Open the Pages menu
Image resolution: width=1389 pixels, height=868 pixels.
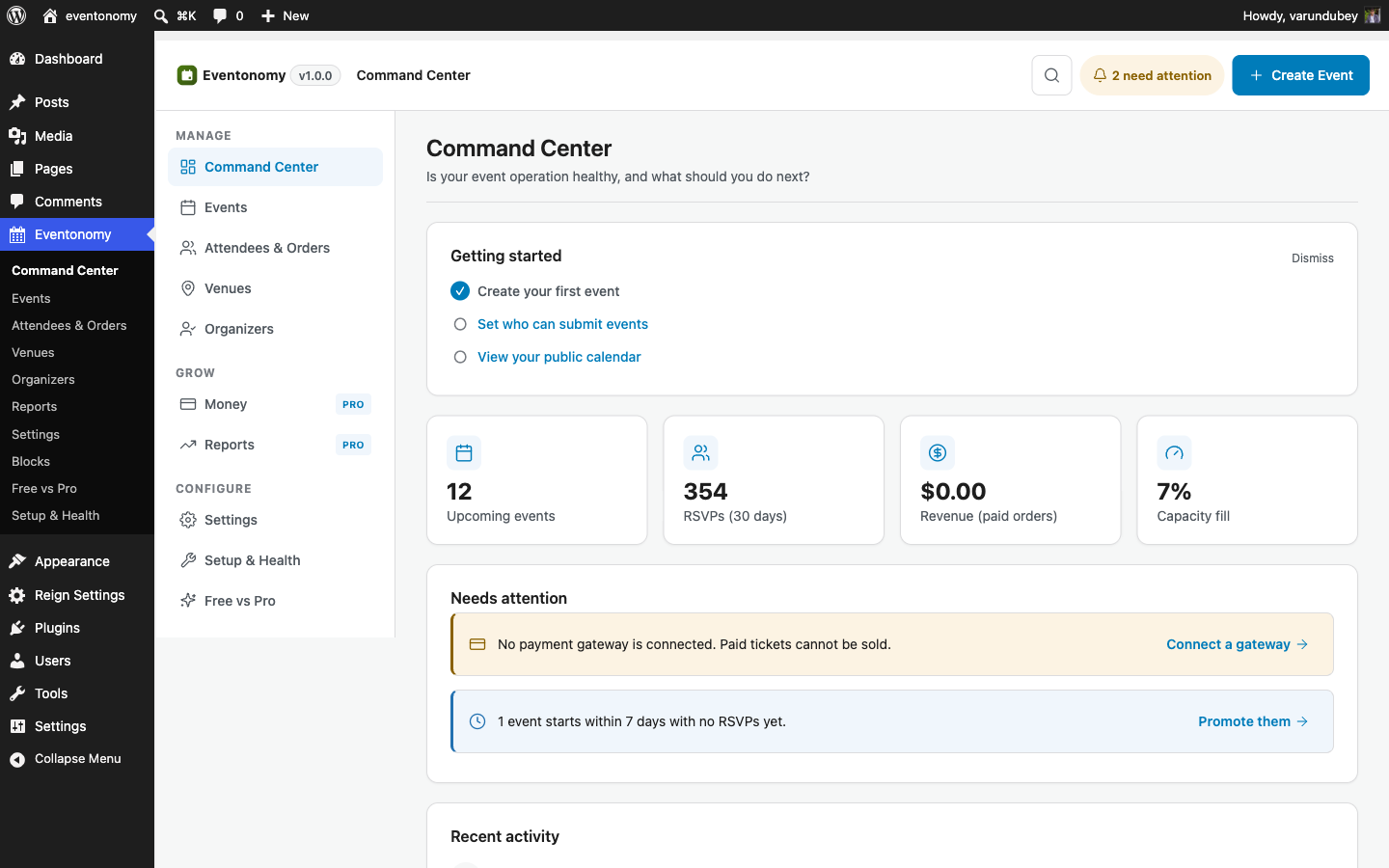pyautogui.click(x=77, y=169)
